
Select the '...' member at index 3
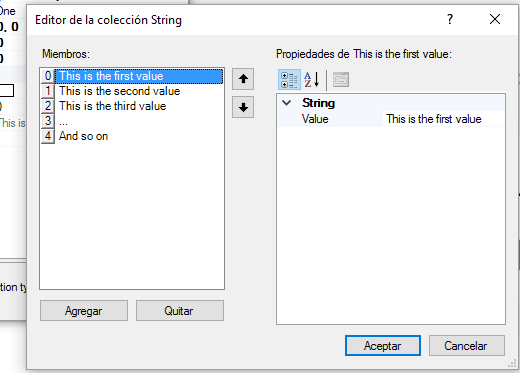63,121
